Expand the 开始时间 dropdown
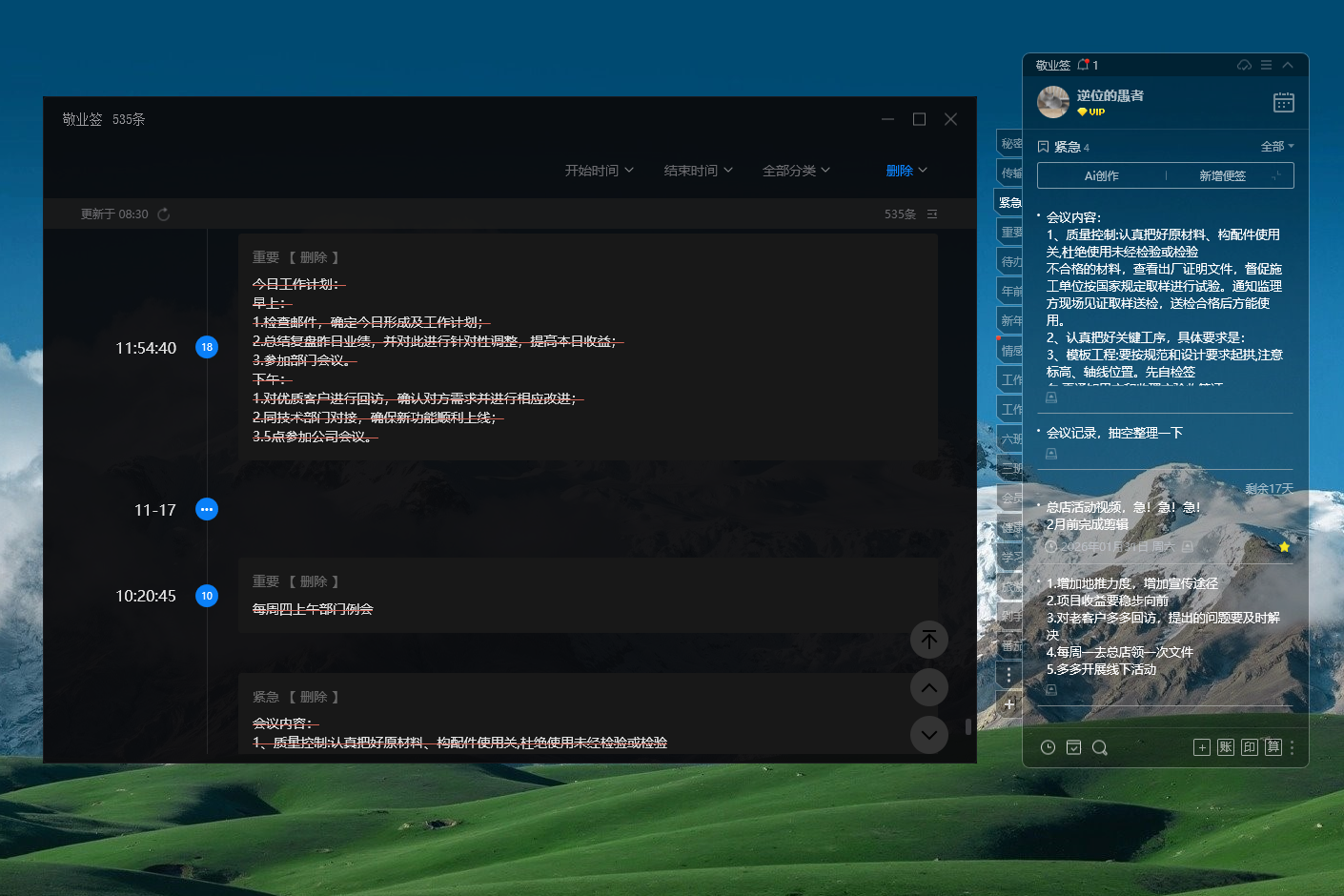 tap(599, 171)
